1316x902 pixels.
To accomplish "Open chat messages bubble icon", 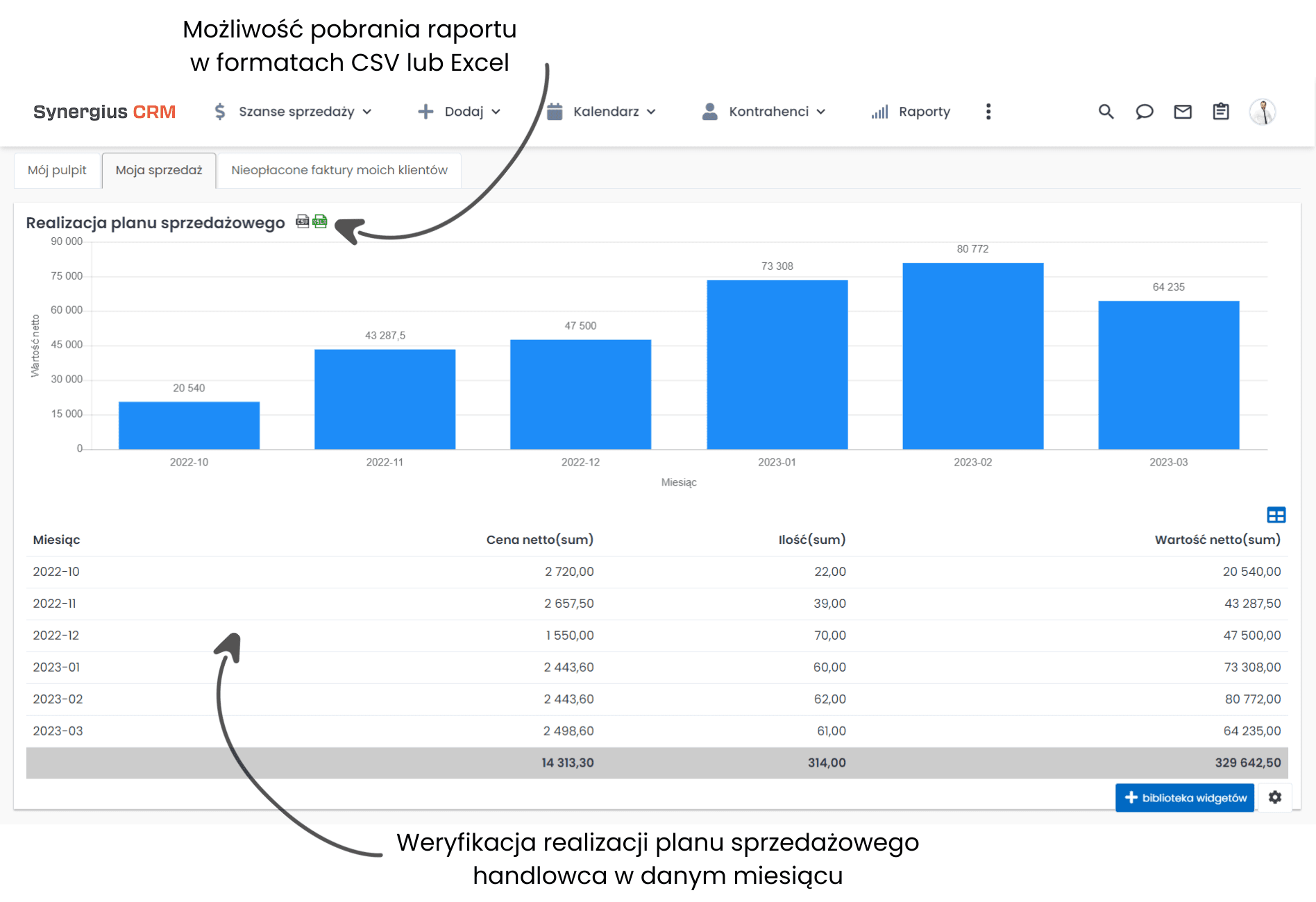I will (1144, 112).
